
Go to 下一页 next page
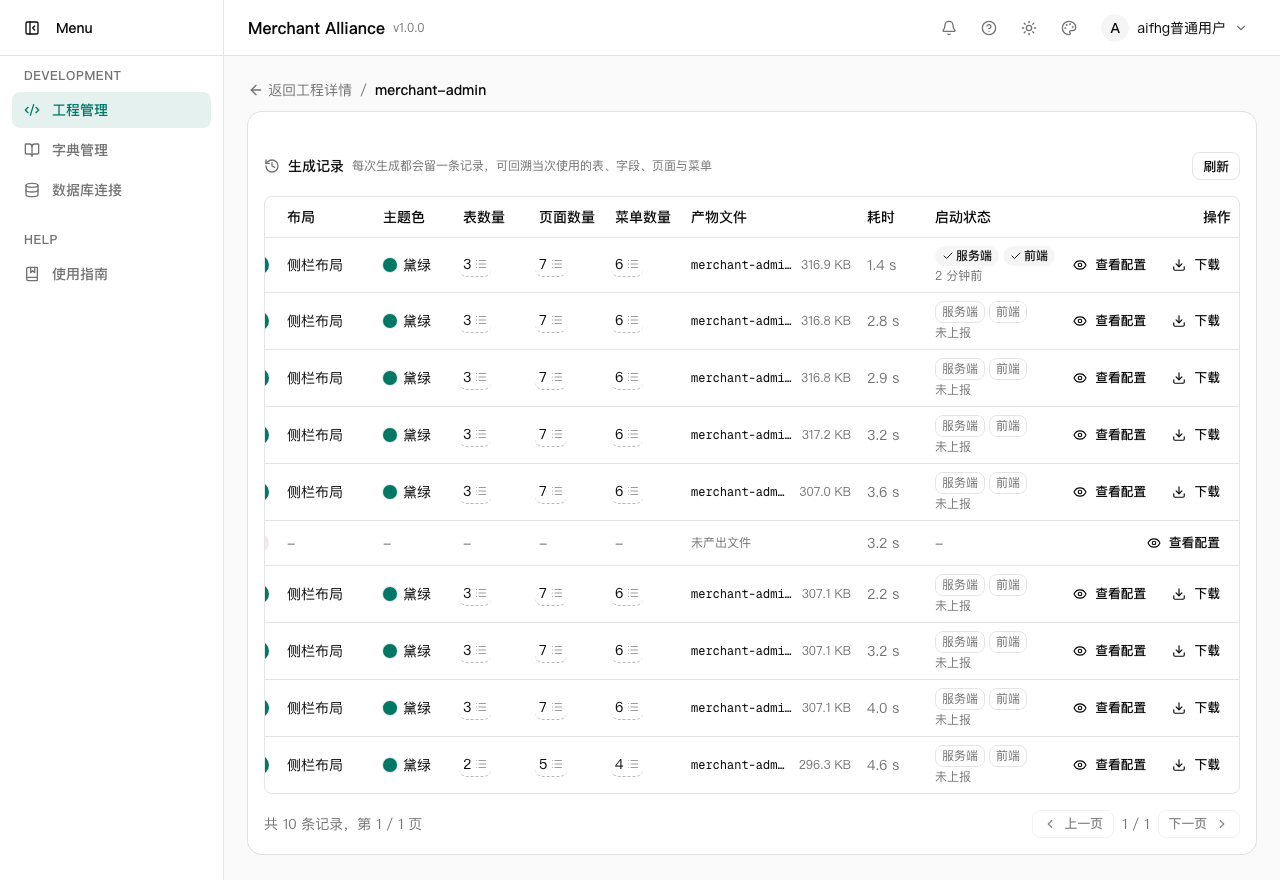pyautogui.click(x=1198, y=824)
